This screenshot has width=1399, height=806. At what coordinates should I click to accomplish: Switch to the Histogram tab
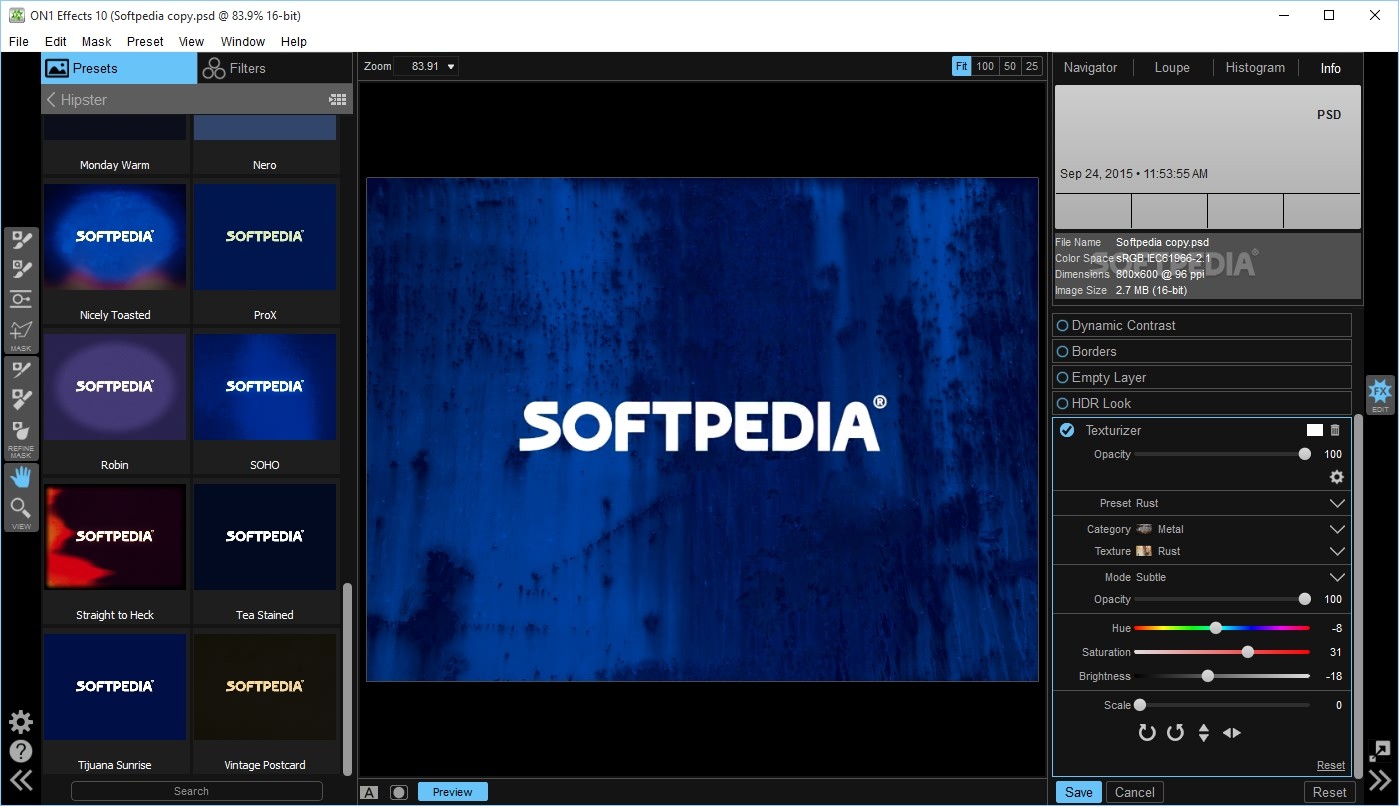pyautogui.click(x=1255, y=68)
